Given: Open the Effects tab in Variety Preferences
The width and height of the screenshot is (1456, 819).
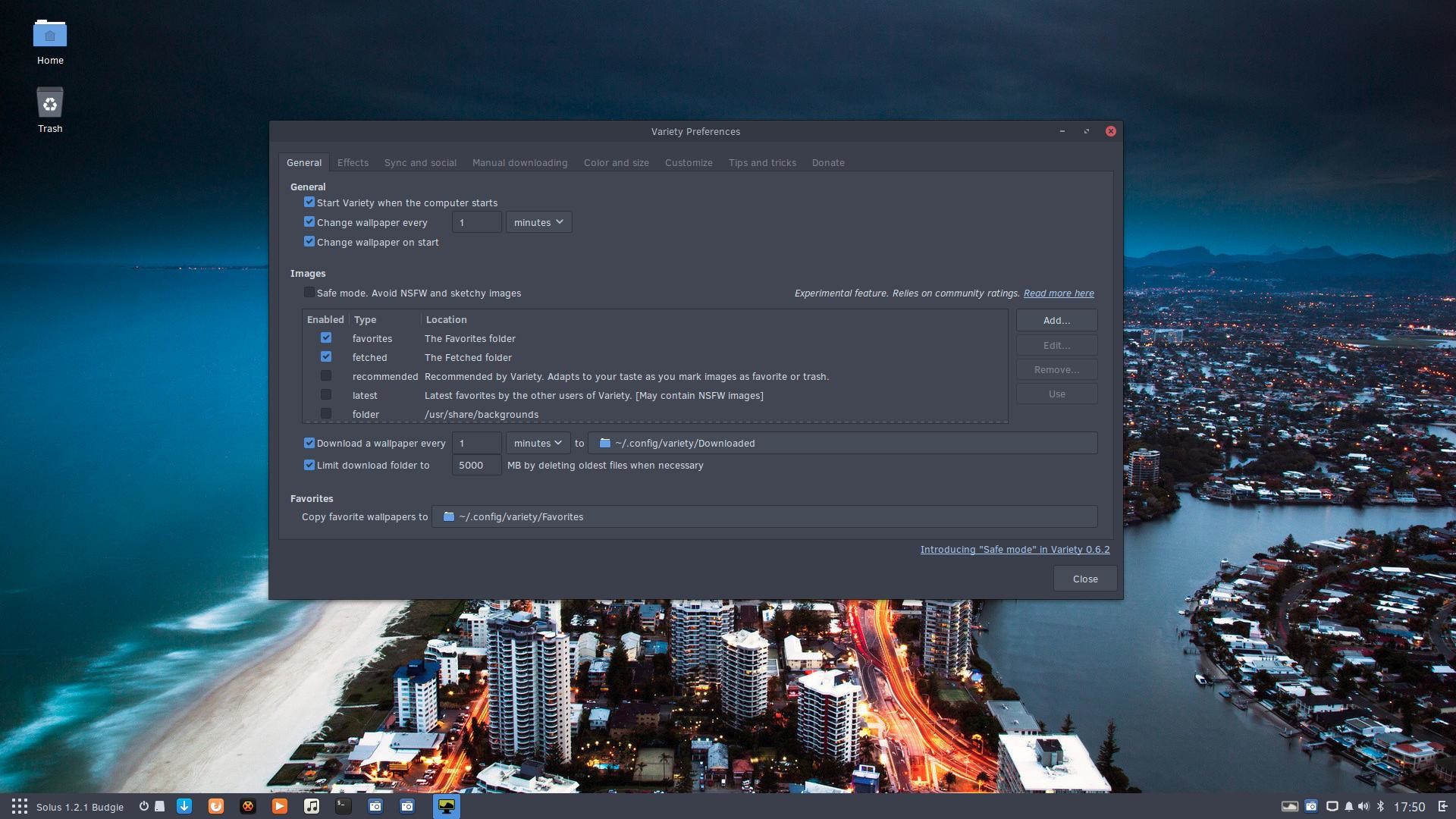Looking at the screenshot, I should [352, 162].
